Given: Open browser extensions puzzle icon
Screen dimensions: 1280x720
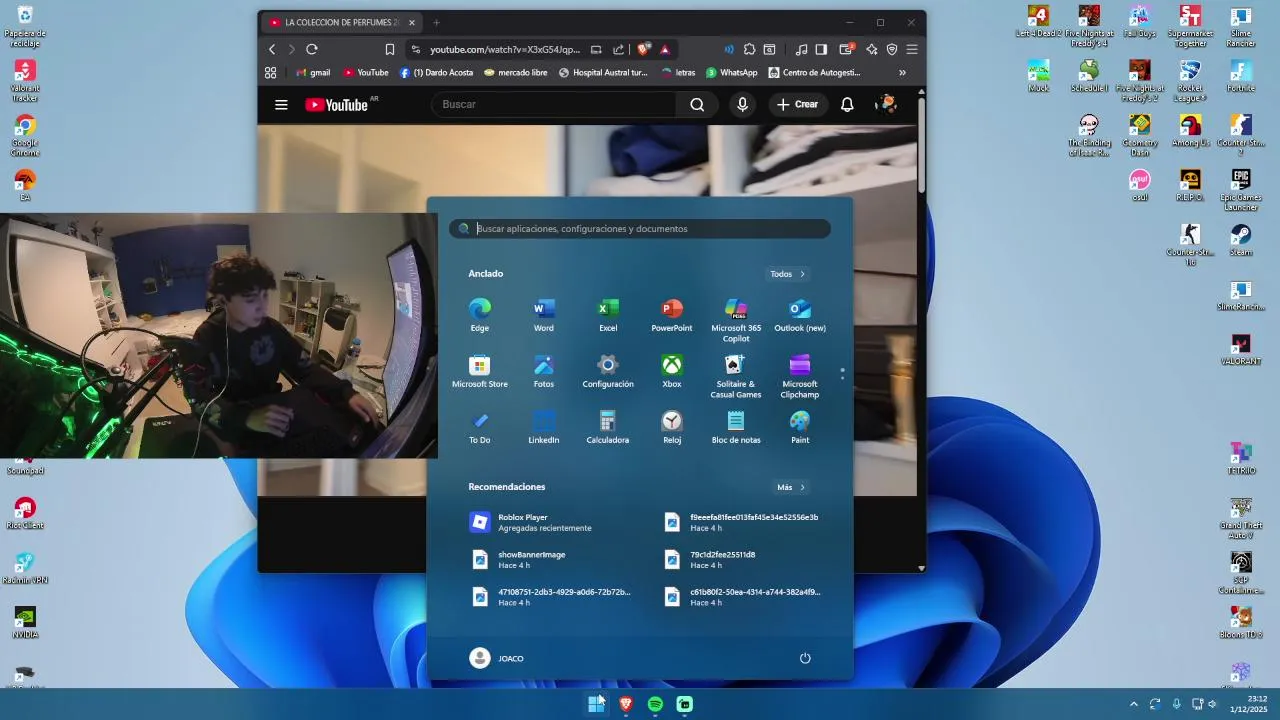Looking at the screenshot, I should pyautogui.click(x=749, y=49).
